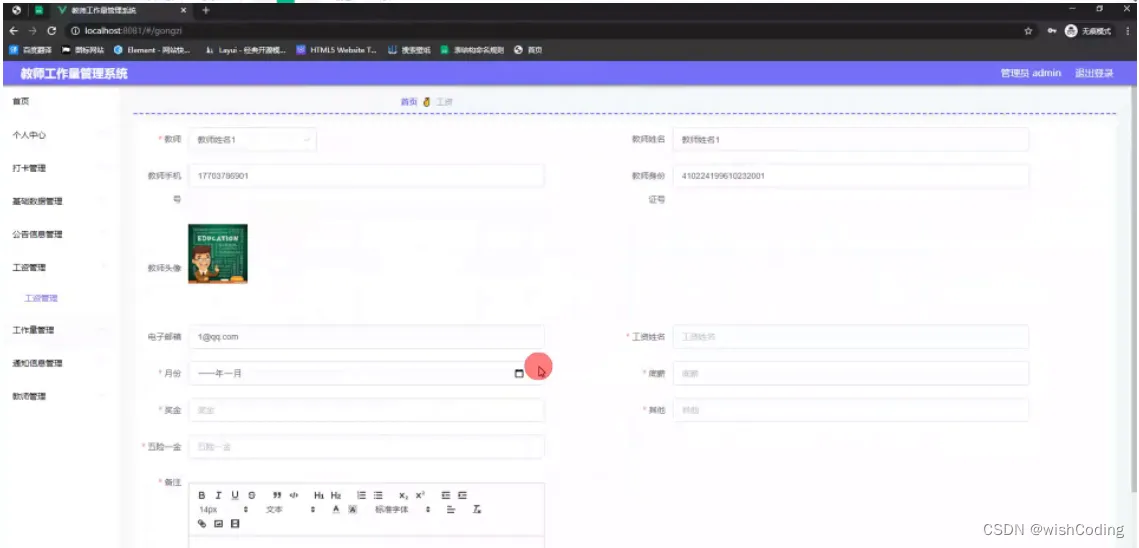Click the 教师身份证号 ID number field
Screen dimensions: 1139x548
pyautogui.click(x=851, y=176)
